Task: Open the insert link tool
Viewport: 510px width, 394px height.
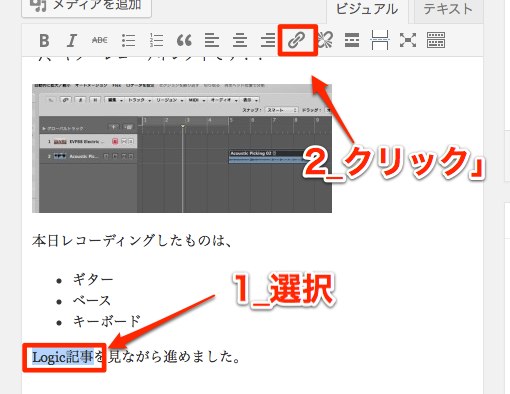Action: [x=296, y=40]
